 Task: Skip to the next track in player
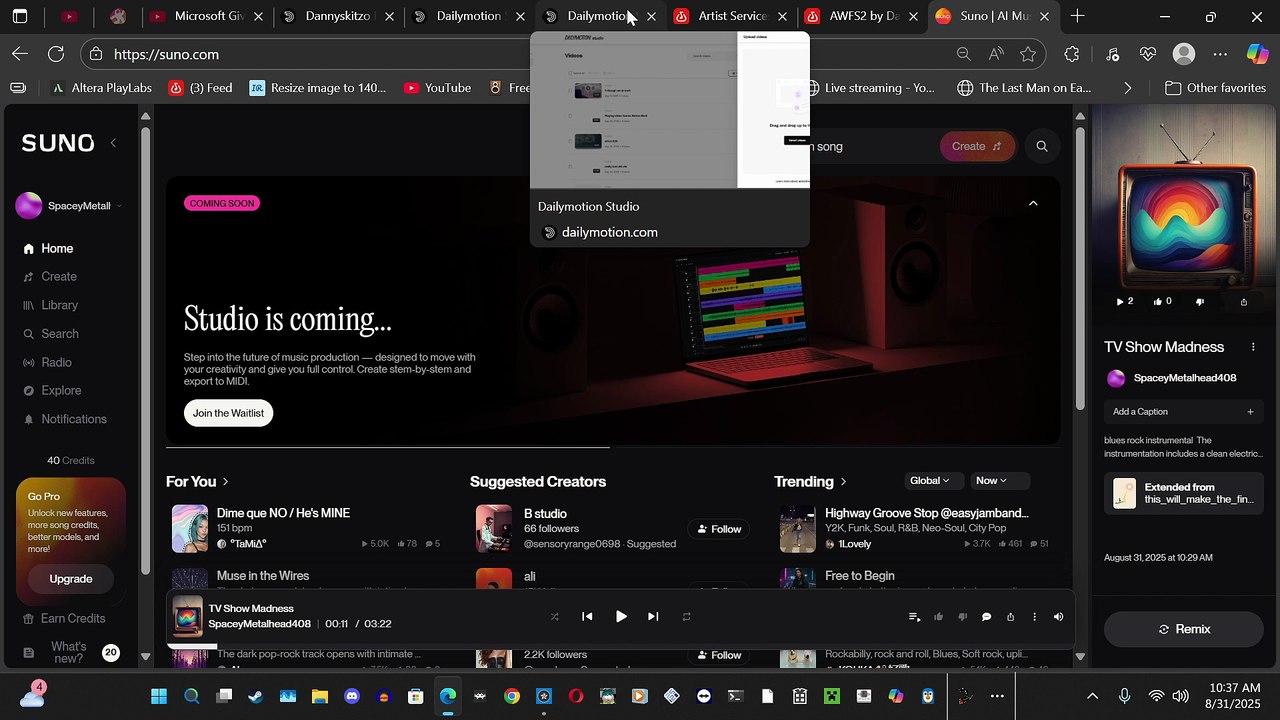pyautogui.click(x=653, y=617)
